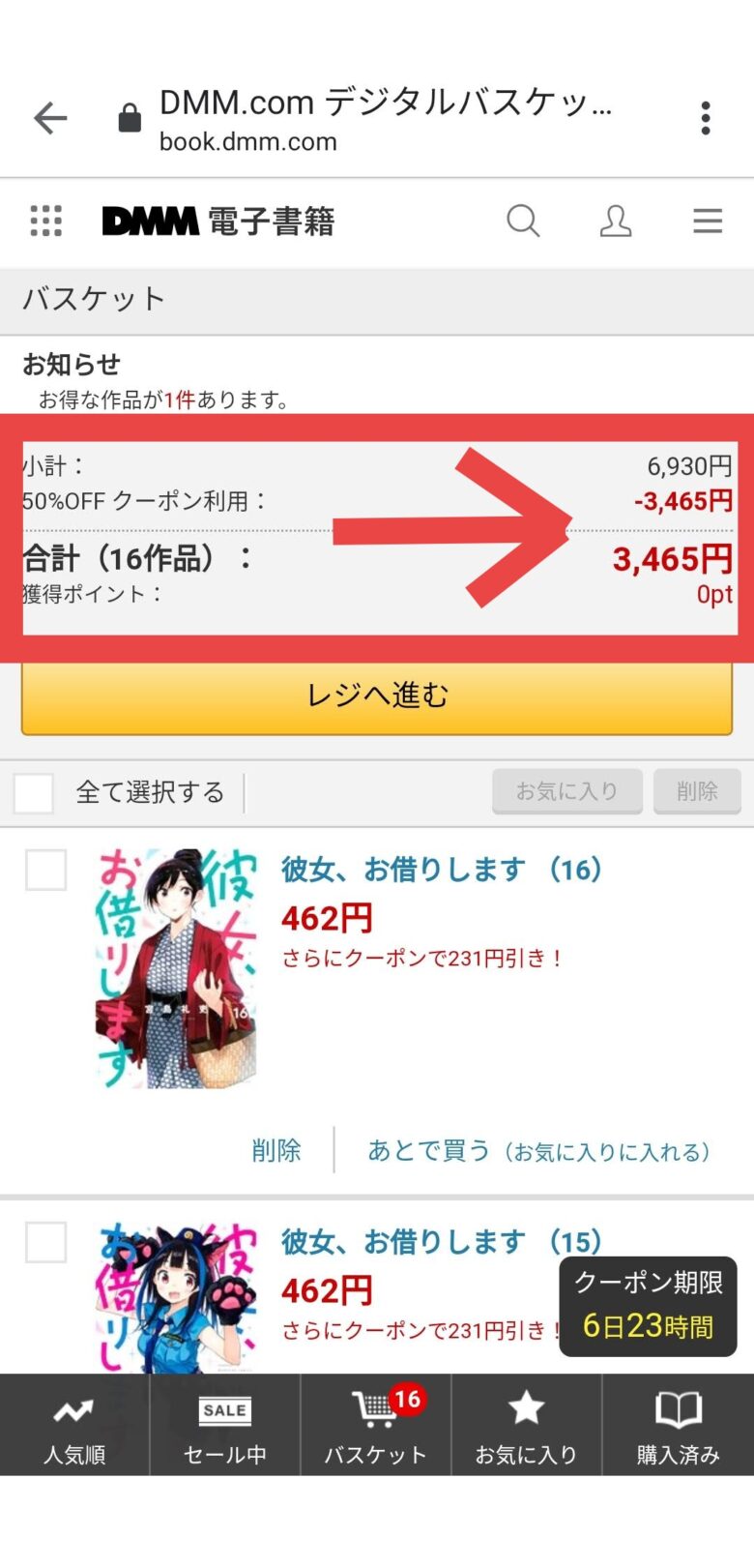Click 削除 link under volume 16
The height and width of the screenshot is (1568, 754).
(x=276, y=1150)
